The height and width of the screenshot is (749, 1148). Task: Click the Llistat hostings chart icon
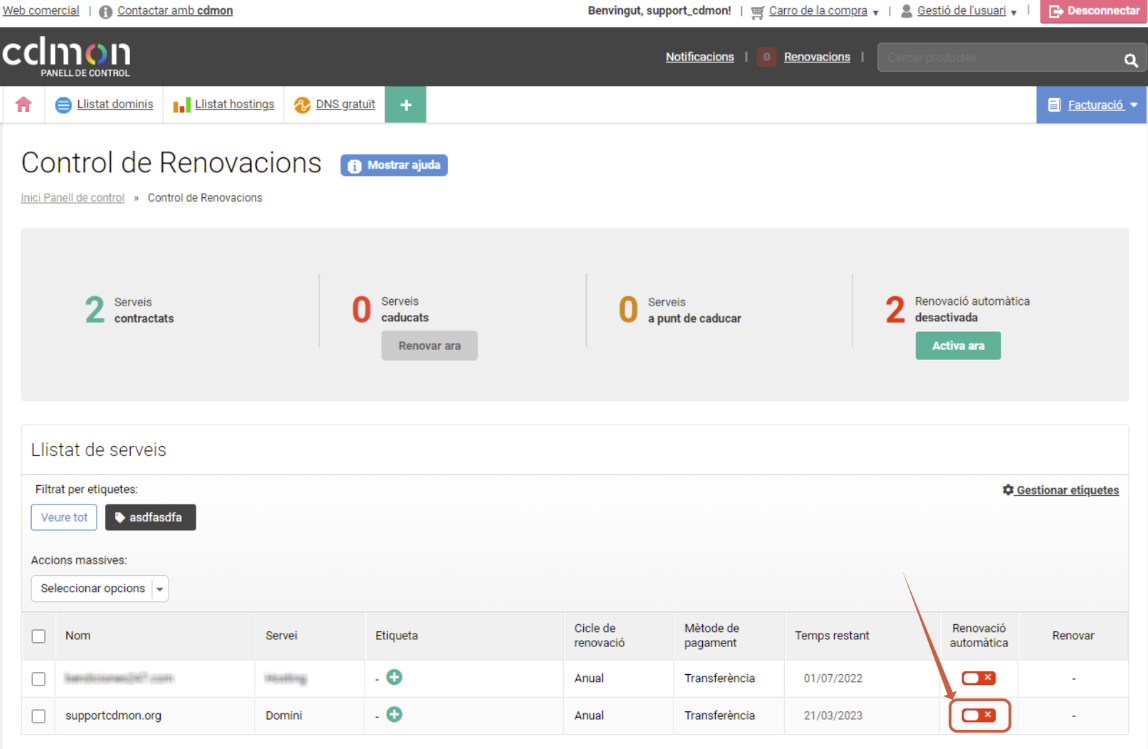coord(182,105)
